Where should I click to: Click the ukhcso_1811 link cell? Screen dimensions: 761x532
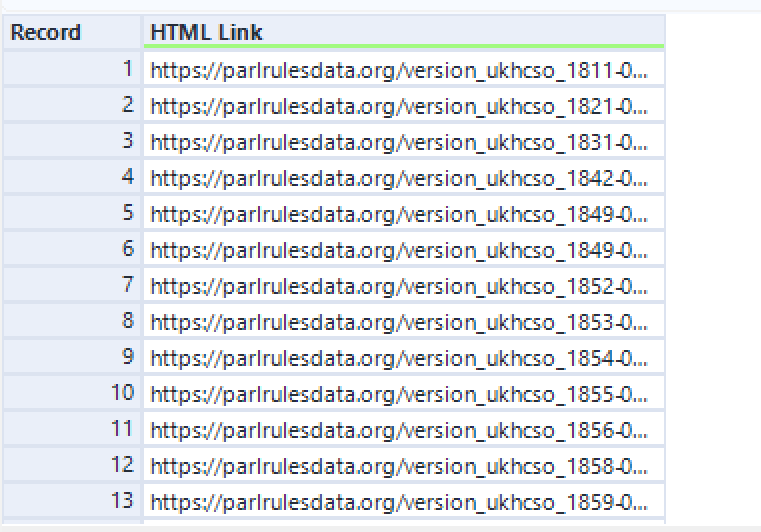pyautogui.click(x=404, y=68)
